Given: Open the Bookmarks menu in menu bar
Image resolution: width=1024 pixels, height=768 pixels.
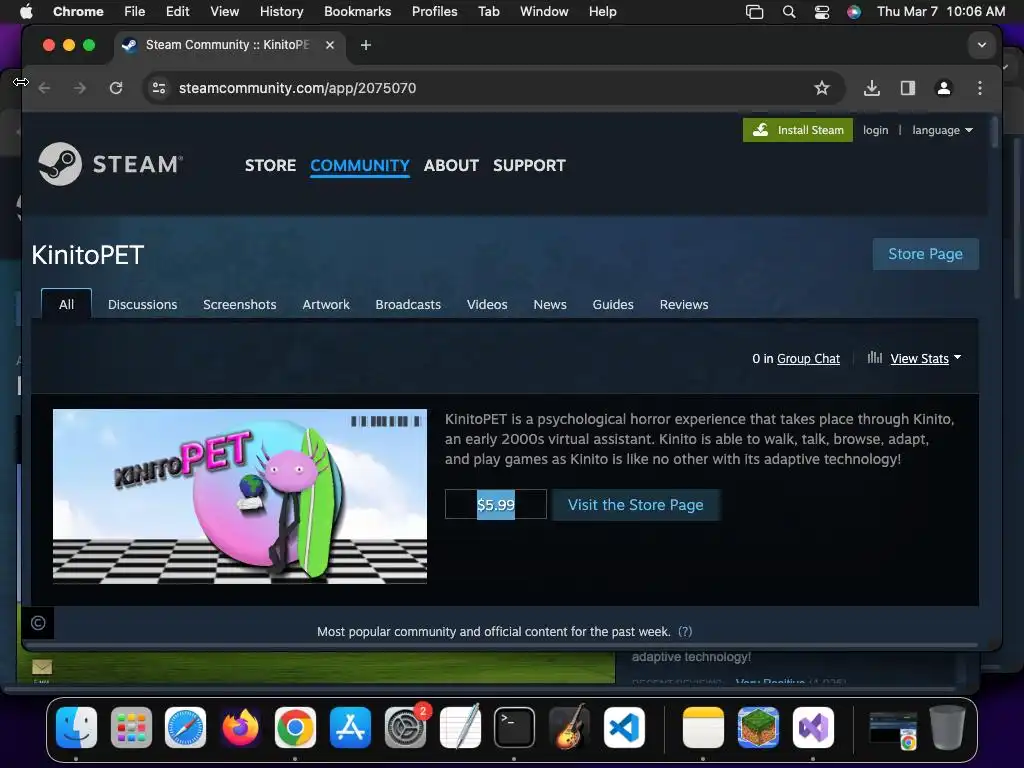Looking at the screenshot, I should click(357, 11).
